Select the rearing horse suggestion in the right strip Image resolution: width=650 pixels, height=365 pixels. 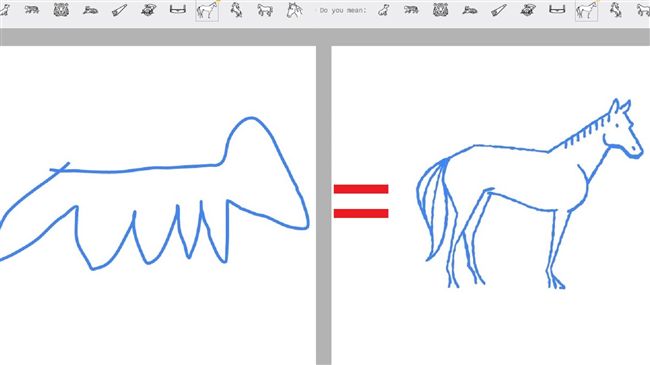click(x=616, y=10)
